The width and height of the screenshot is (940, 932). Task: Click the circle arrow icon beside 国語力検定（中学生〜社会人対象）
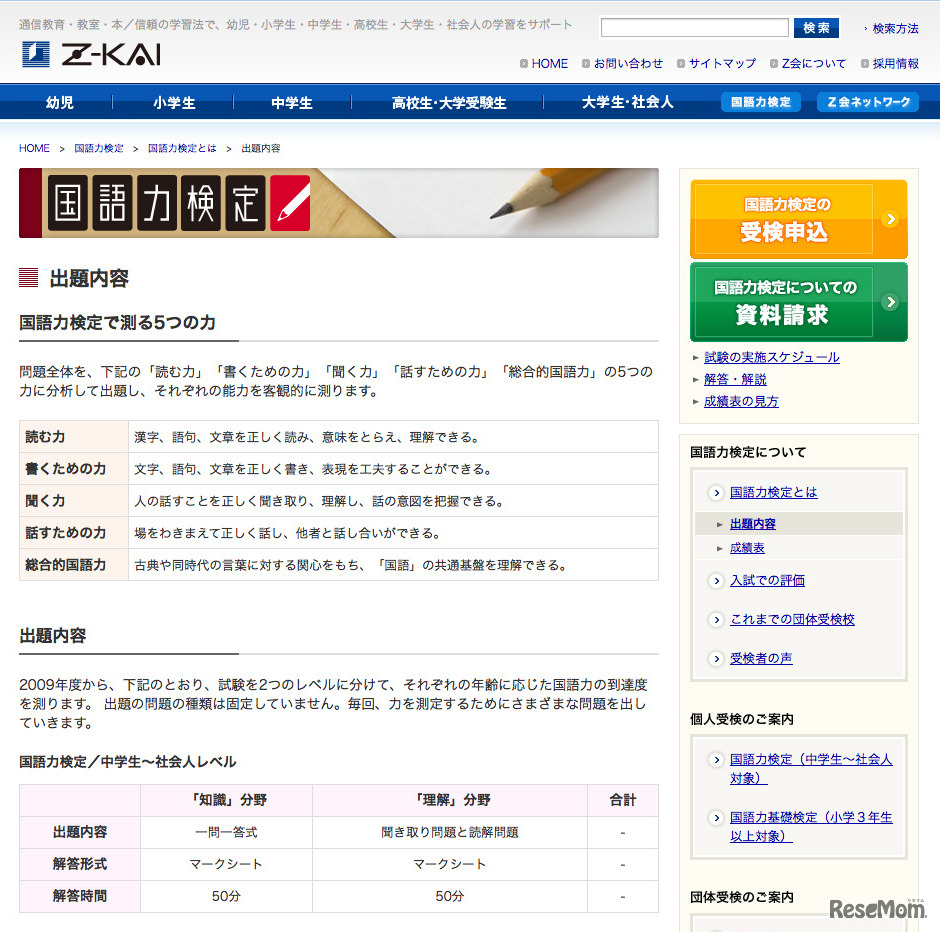tap(716, 759)
